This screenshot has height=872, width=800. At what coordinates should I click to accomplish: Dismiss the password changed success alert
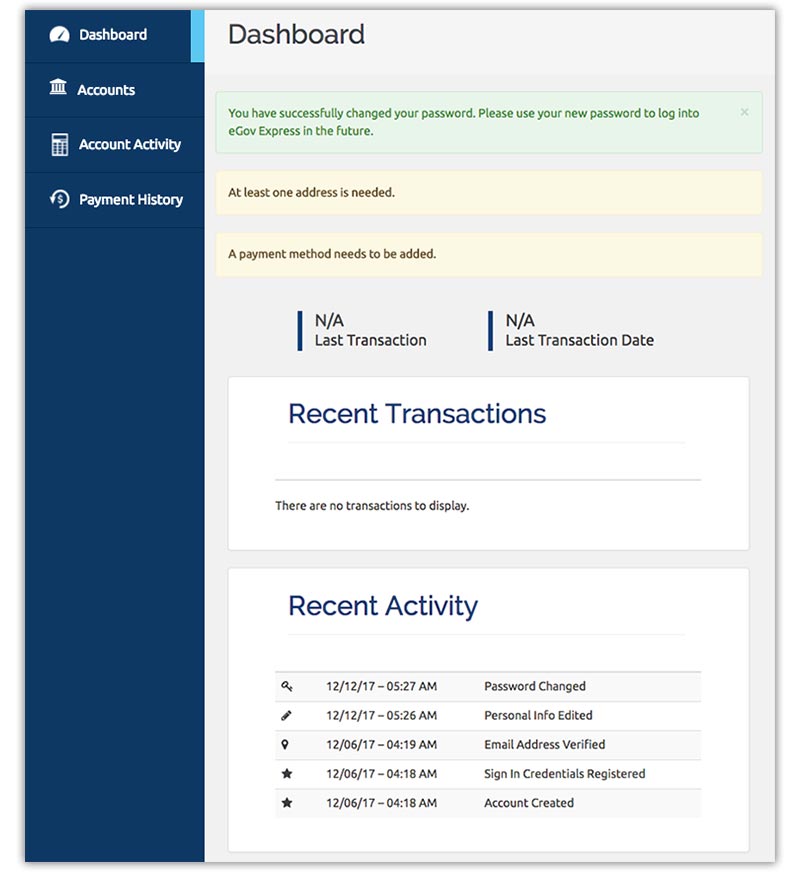(x=744, y=112)
